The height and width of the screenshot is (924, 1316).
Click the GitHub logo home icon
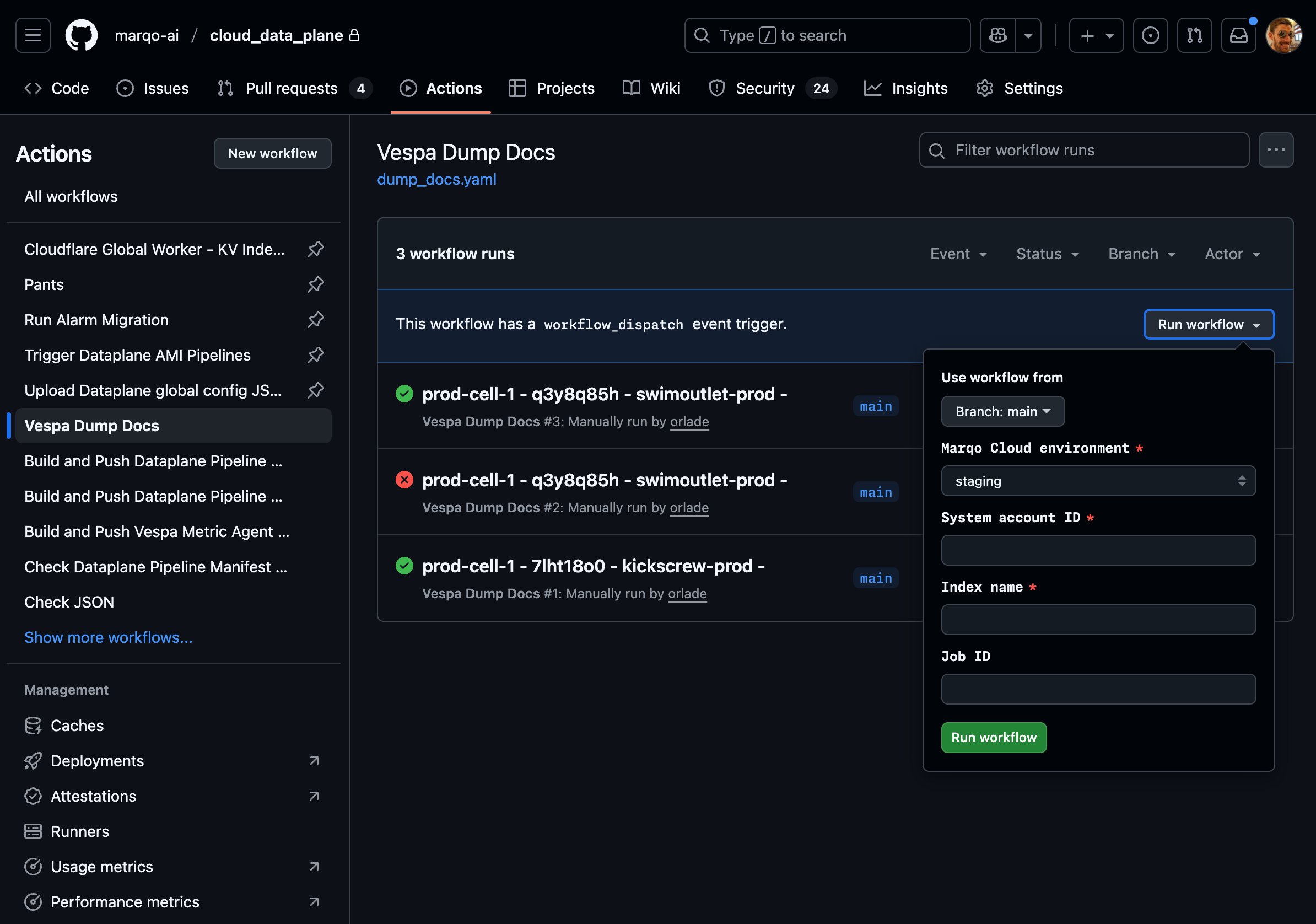click(81, 36)
